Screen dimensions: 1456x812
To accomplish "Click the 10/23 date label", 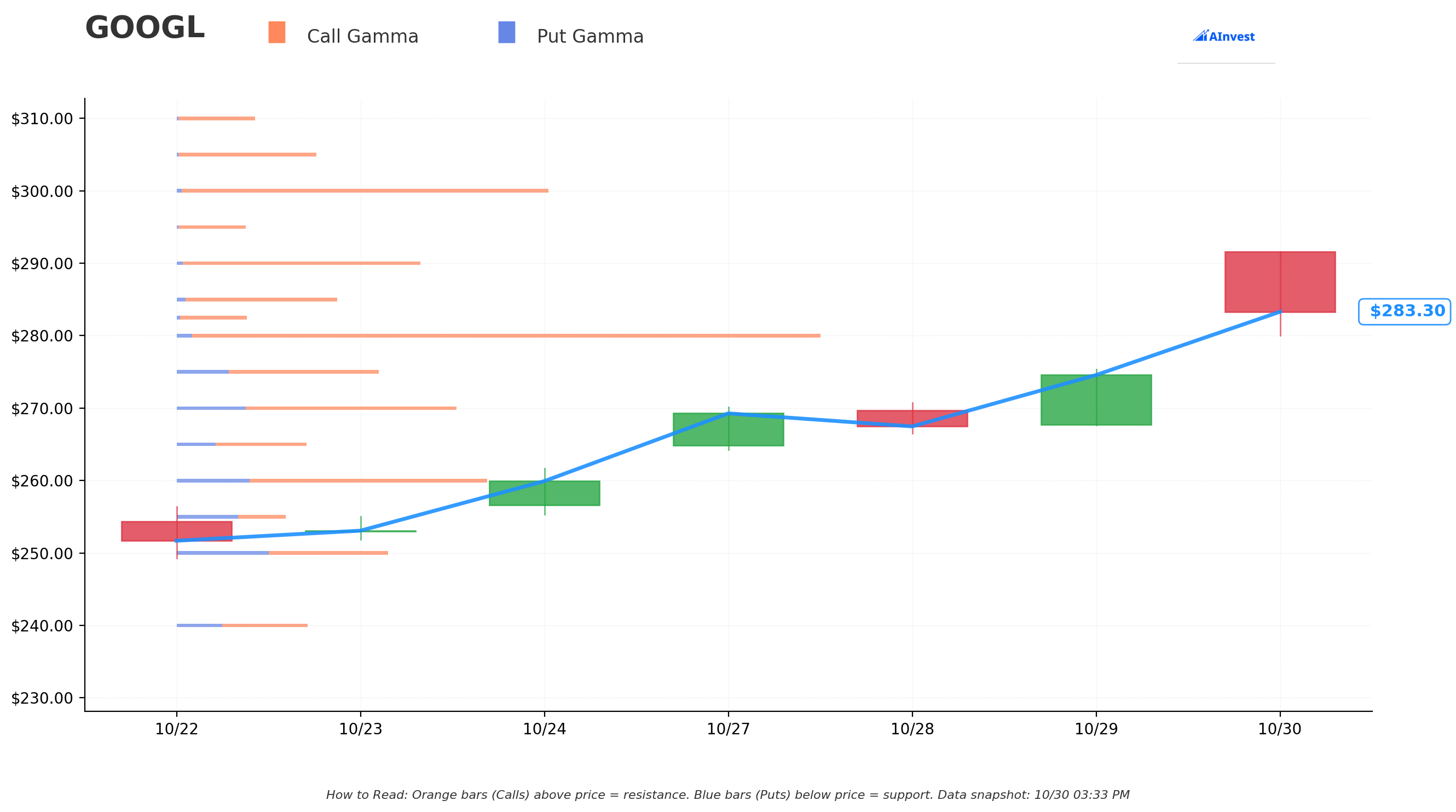I will [361, 729].
